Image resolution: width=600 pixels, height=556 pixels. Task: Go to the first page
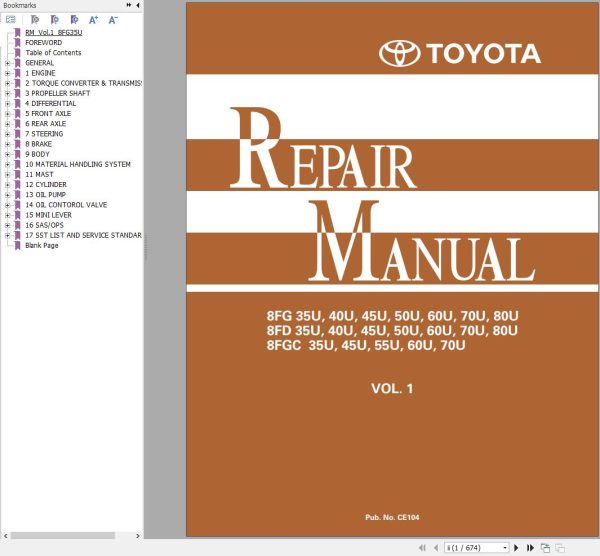coord(422,548)
